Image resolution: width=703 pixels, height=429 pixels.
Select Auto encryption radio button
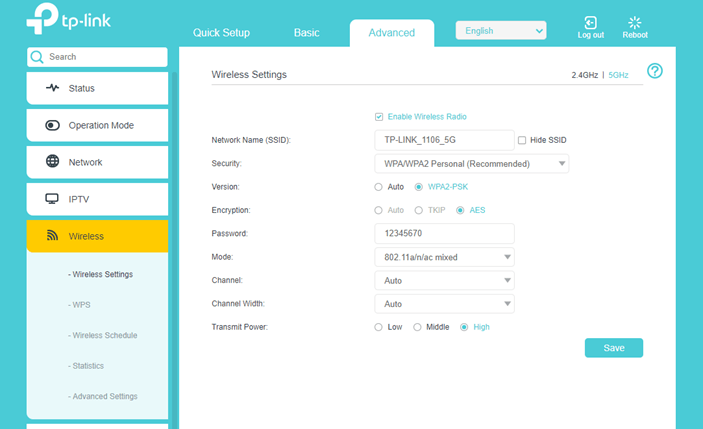(378, 210)
